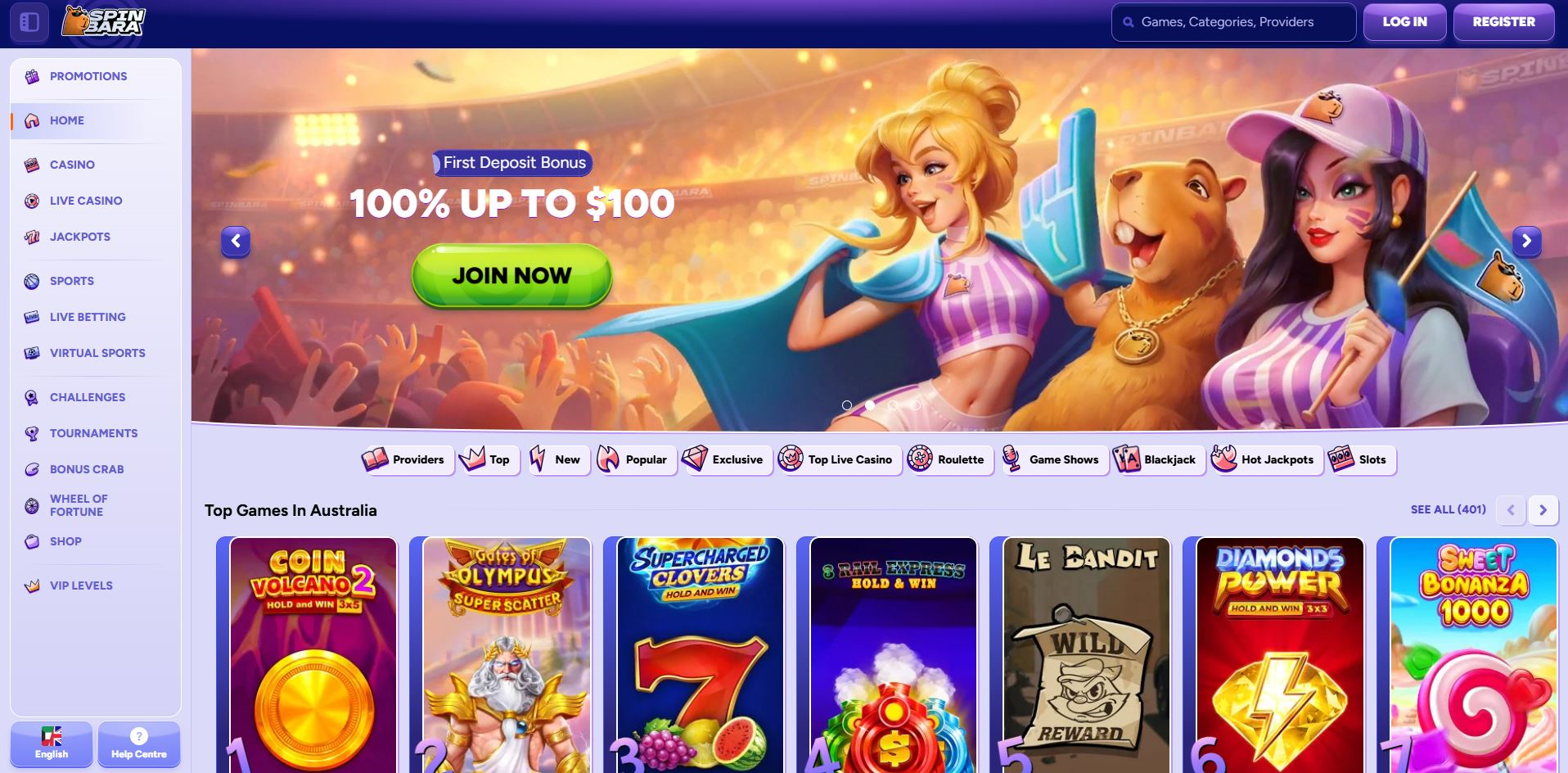Focus the Games, Categories, Providers search field
The height and width of the screenshot is (773, 1568).
tap(1233, 22)
